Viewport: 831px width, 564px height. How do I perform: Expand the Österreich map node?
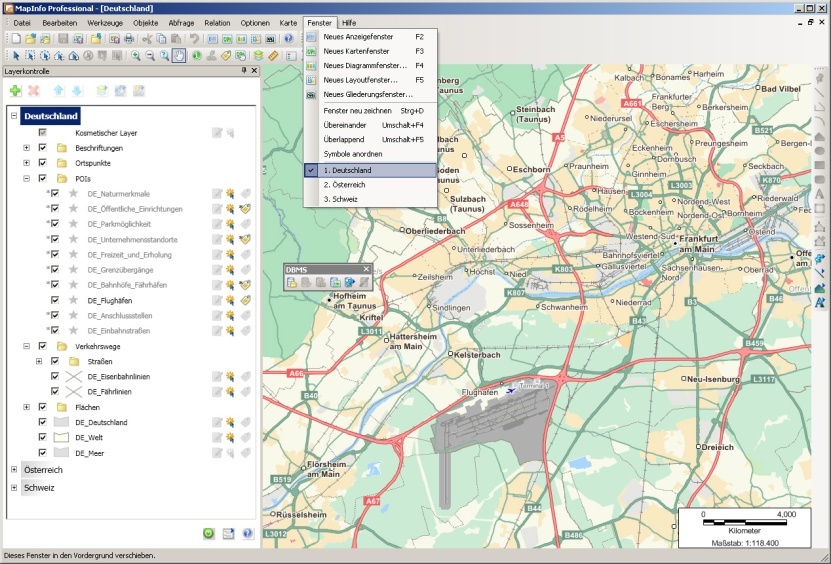point(14,470)
